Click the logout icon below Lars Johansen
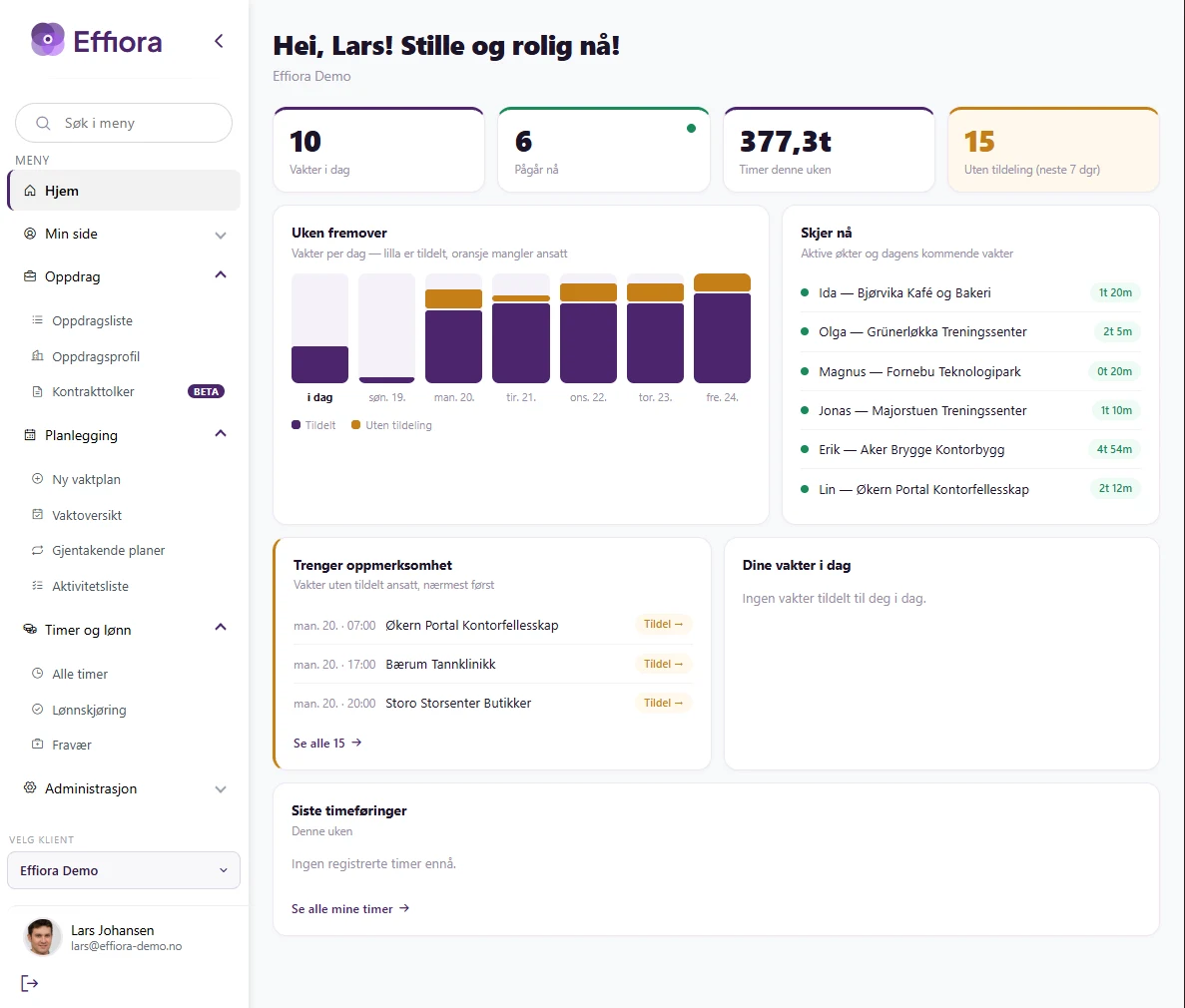The width and height of the screenshot is (1185, 1008). 30,983
